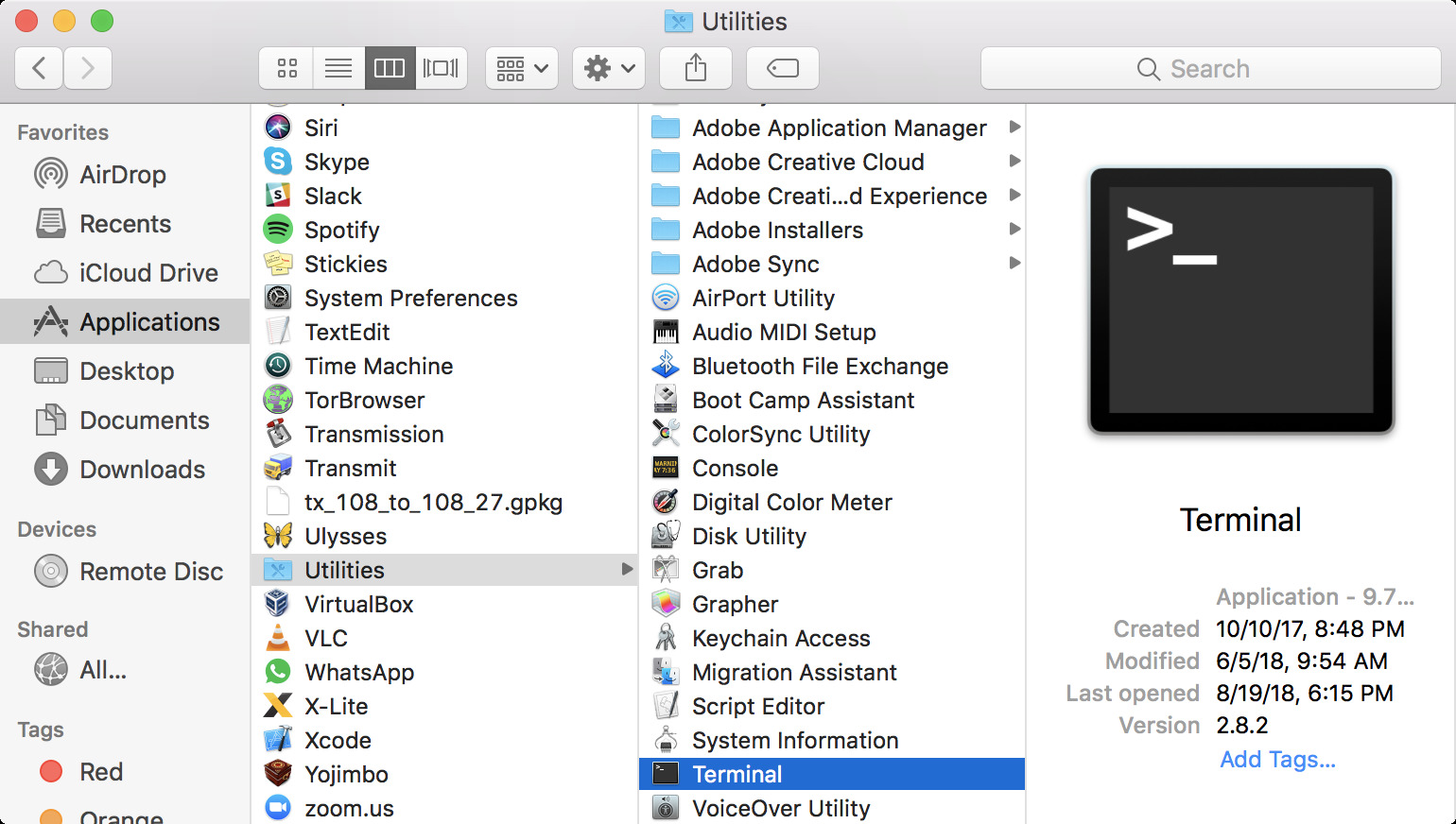
Task: Click the Add Tags link
Action: [1277, 760]
